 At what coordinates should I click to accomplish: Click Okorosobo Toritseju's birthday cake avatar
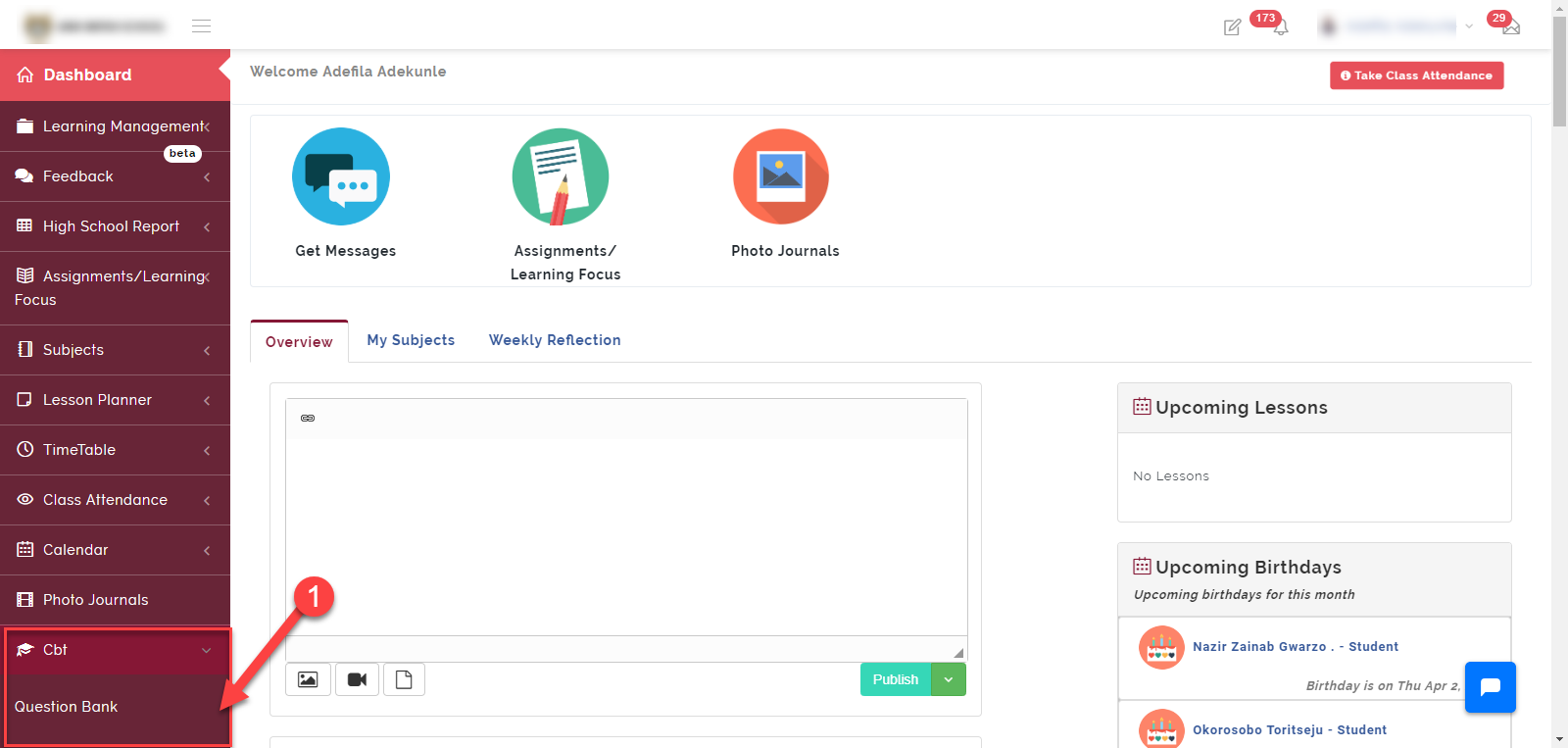pos(1161,729)
